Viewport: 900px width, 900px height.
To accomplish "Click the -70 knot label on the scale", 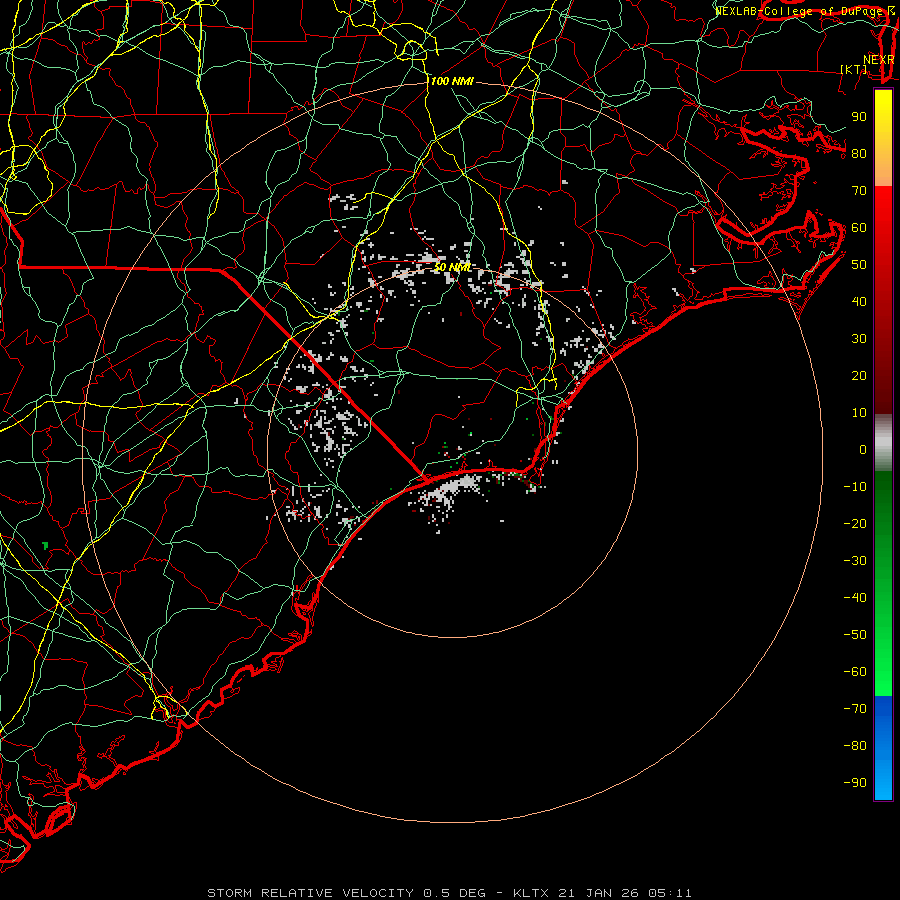I will [855, 709].
